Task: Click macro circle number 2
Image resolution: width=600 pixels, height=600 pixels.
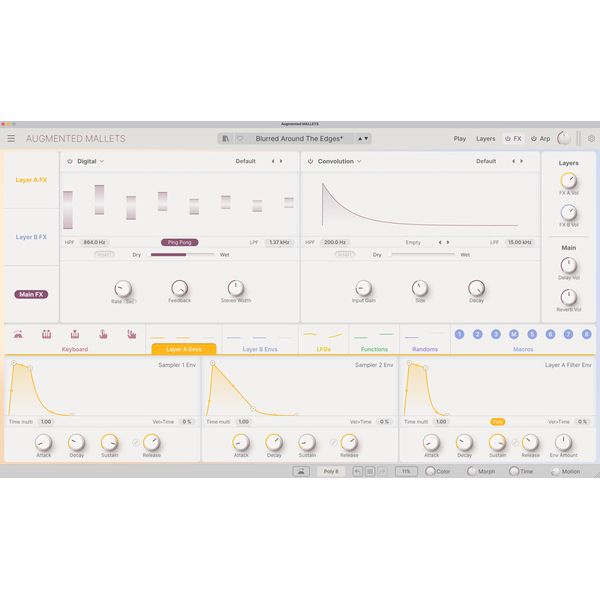Action: tap(478, 334)
